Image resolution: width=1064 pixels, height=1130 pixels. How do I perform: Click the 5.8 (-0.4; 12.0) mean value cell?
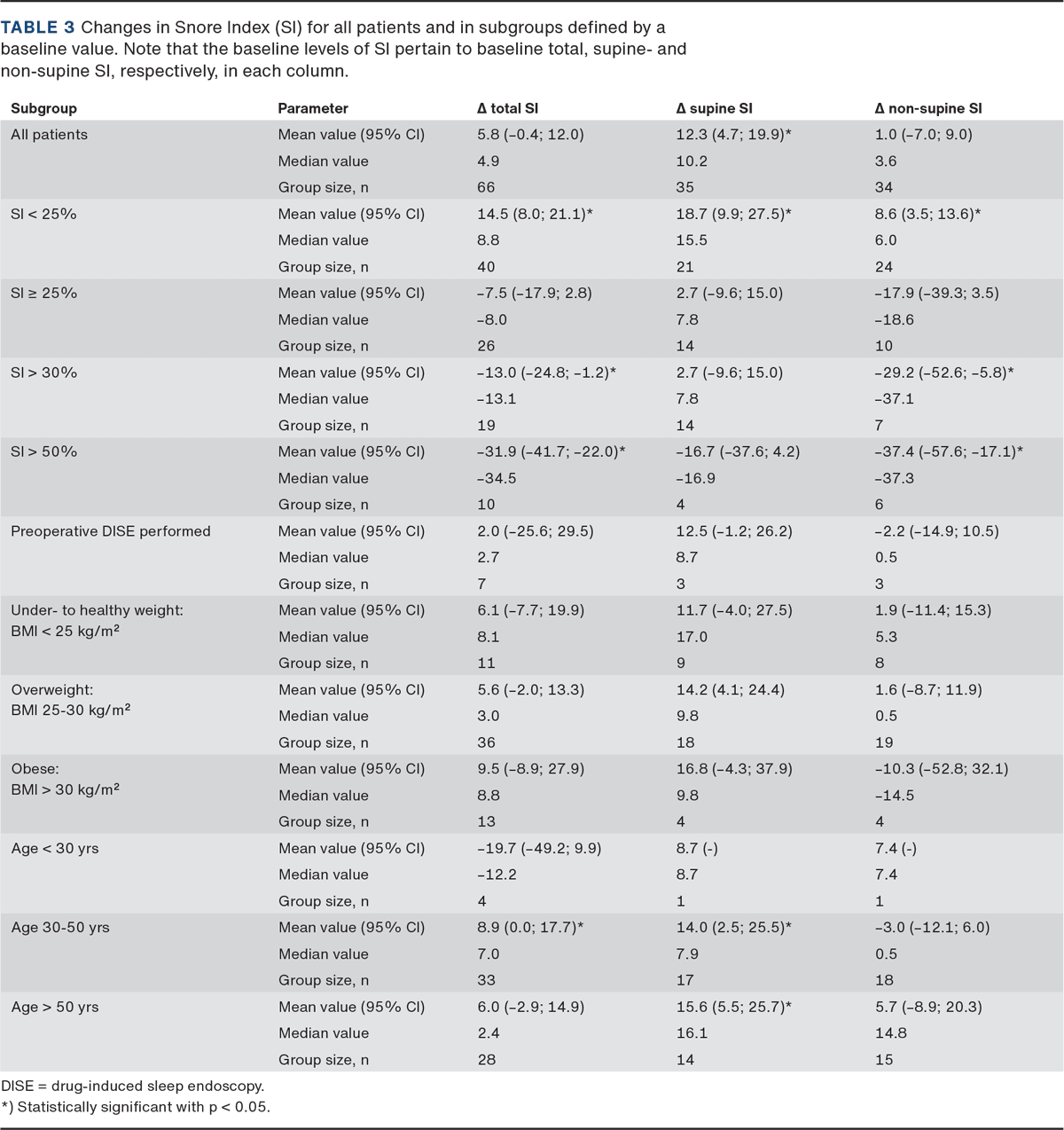(530, 135)
